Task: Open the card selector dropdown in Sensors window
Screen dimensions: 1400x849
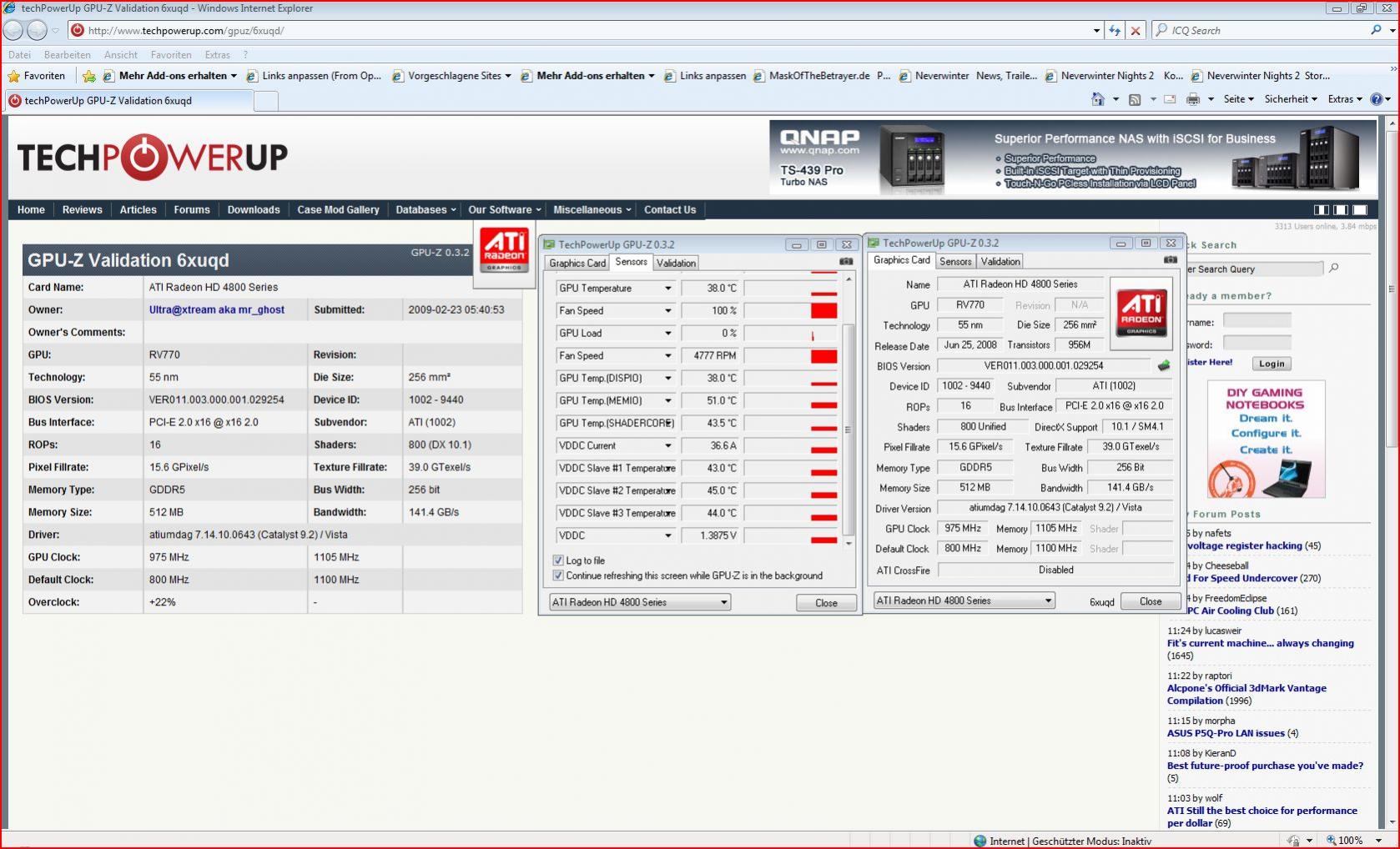Action: click(x=639, y=602)
